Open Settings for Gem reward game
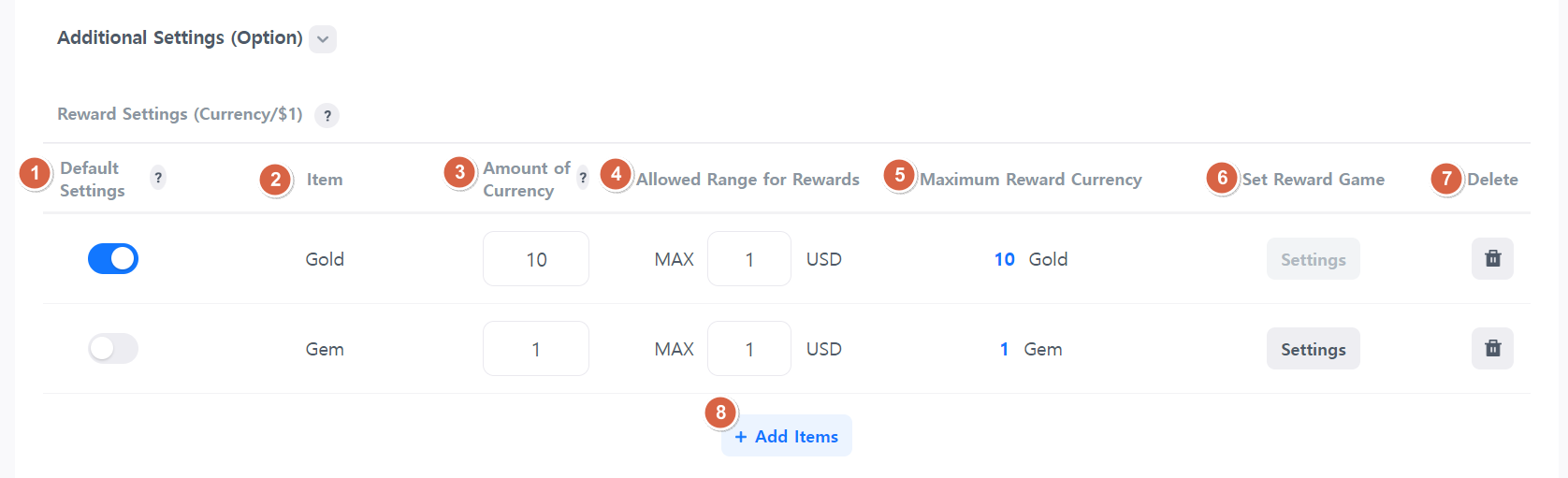The height and width of the screenshot is (478, 1568). 1313,349
